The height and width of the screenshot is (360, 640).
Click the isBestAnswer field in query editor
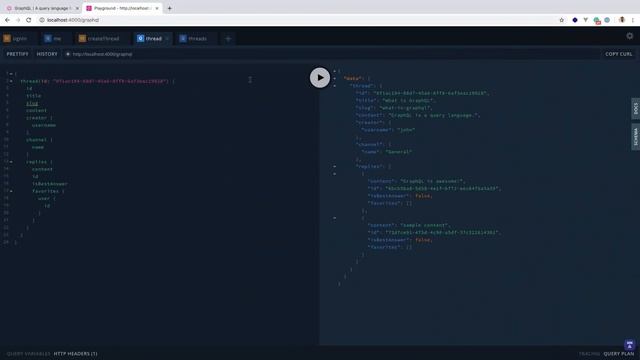pyautogui.click(x=50, y=184)
